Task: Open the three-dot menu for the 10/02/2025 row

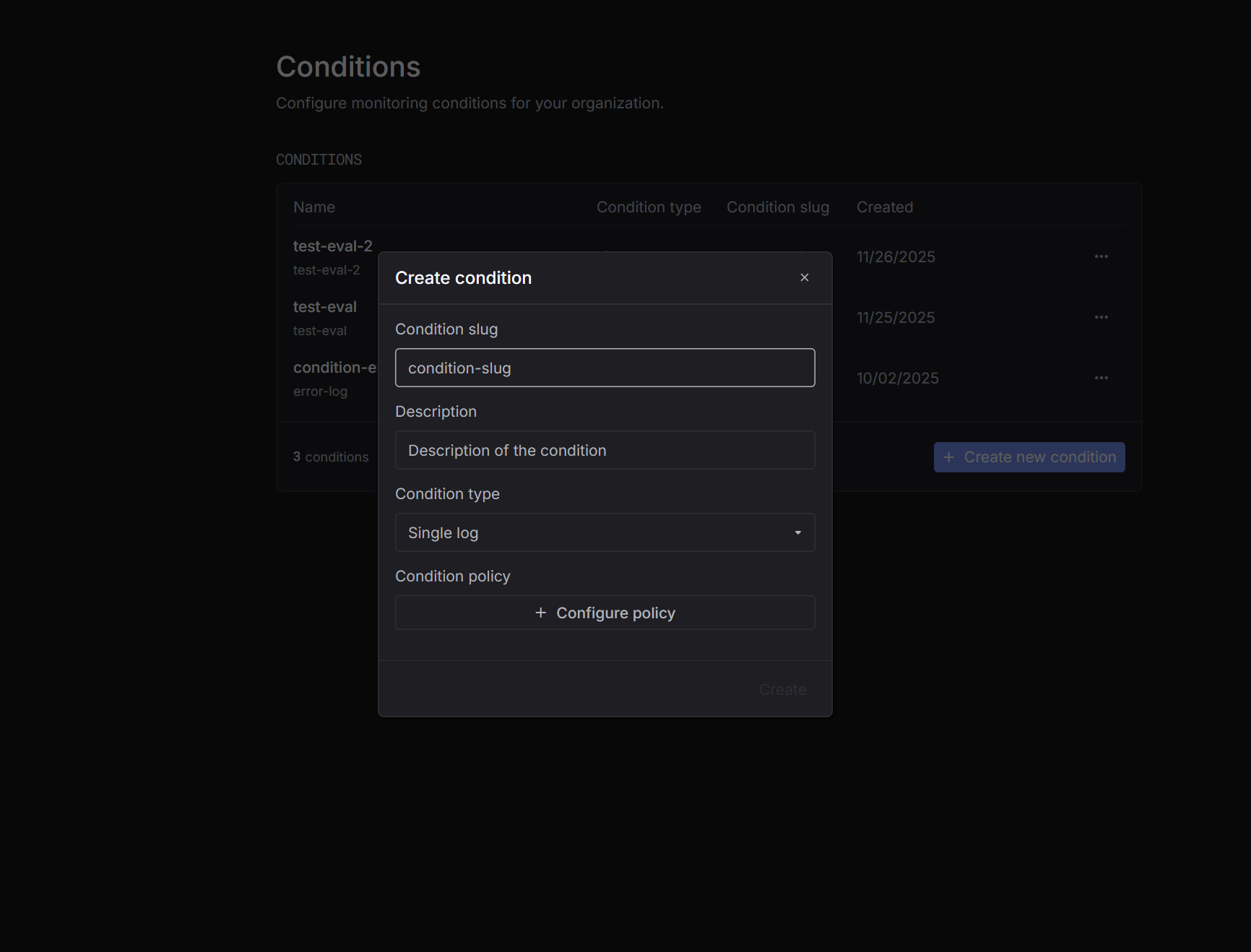Action: tap(1101, 378)
